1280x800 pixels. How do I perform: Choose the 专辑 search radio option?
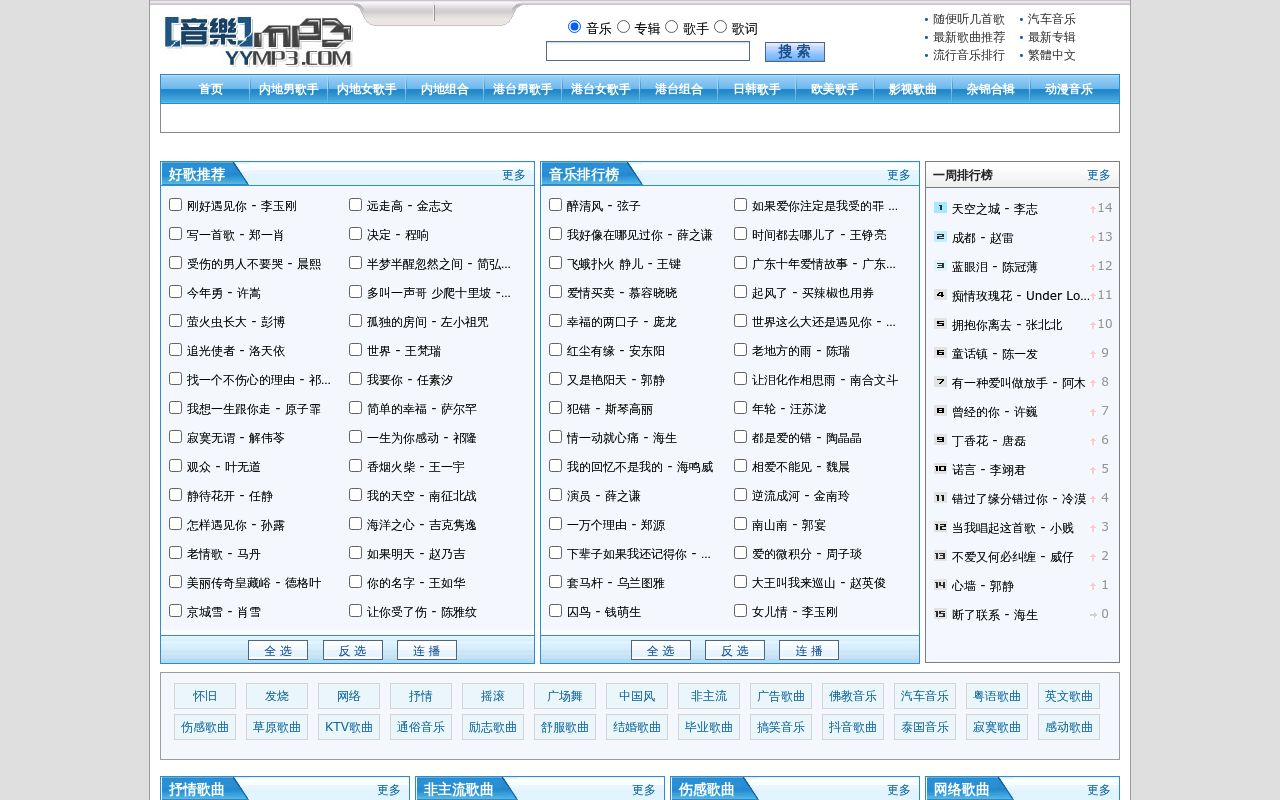point(623,27)
